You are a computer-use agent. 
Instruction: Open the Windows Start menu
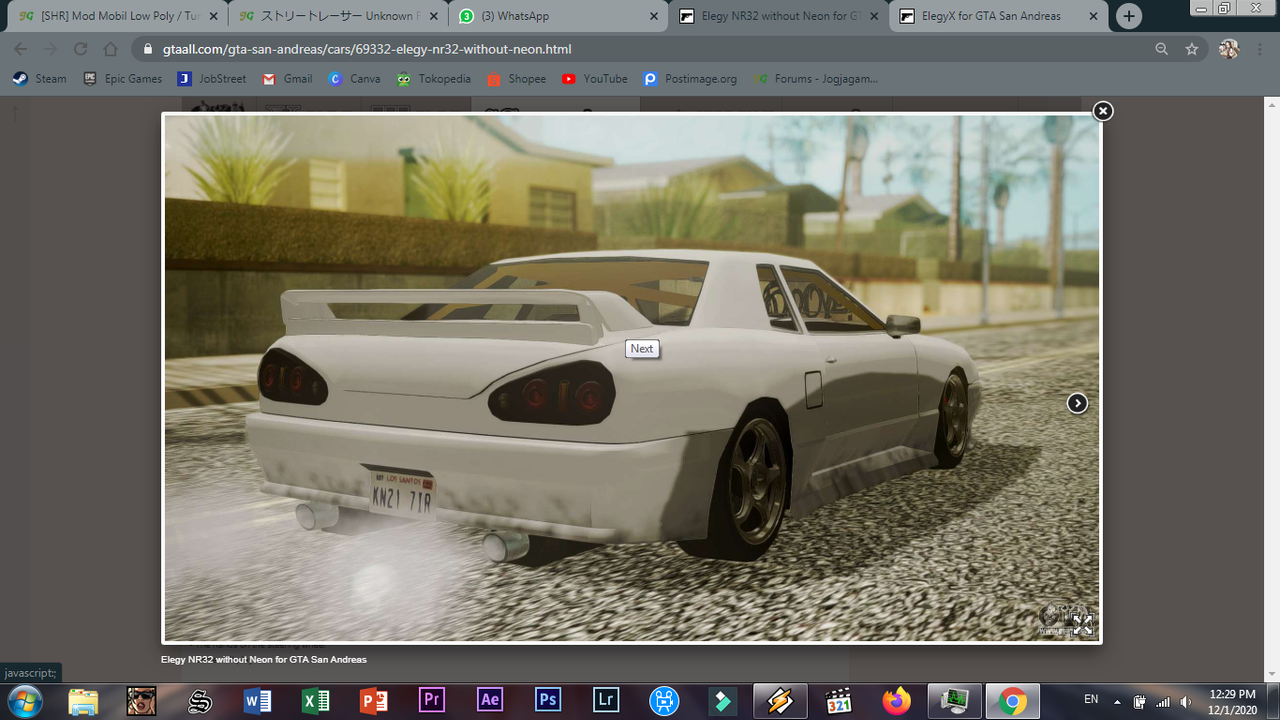pos(23,700)
